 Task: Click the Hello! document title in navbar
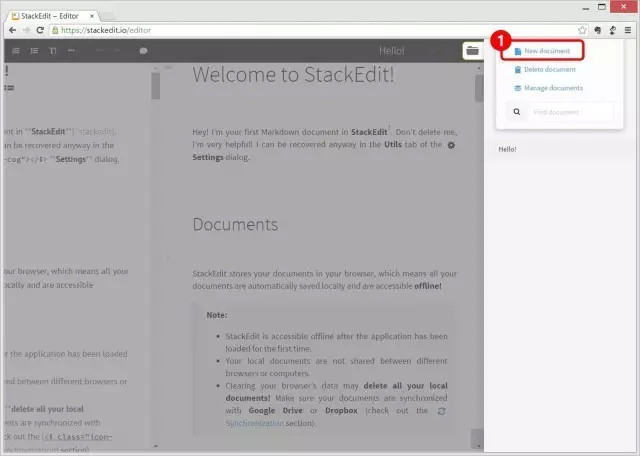(391, 51)
